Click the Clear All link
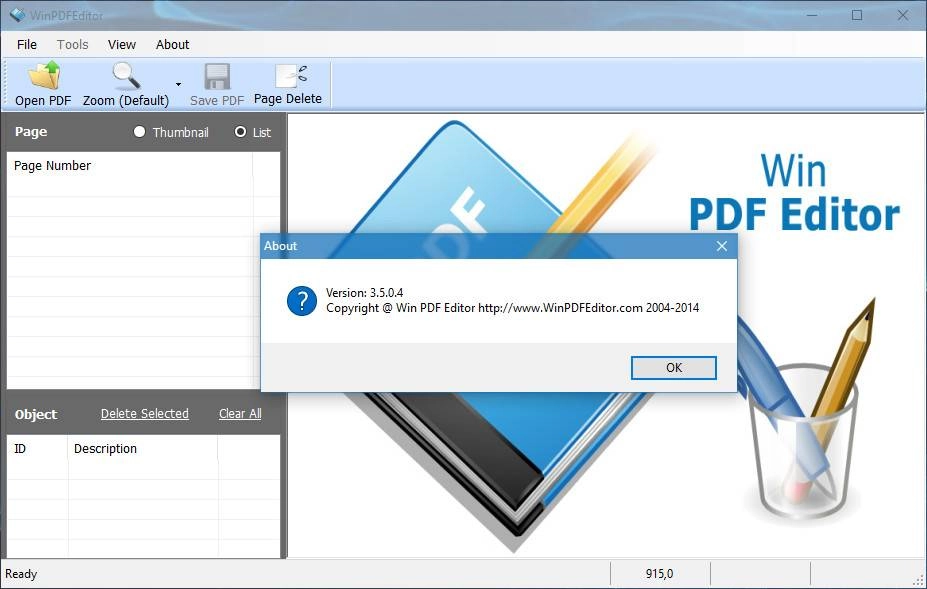The width and height of the screenshot is (927, 589). pos(240,414)
